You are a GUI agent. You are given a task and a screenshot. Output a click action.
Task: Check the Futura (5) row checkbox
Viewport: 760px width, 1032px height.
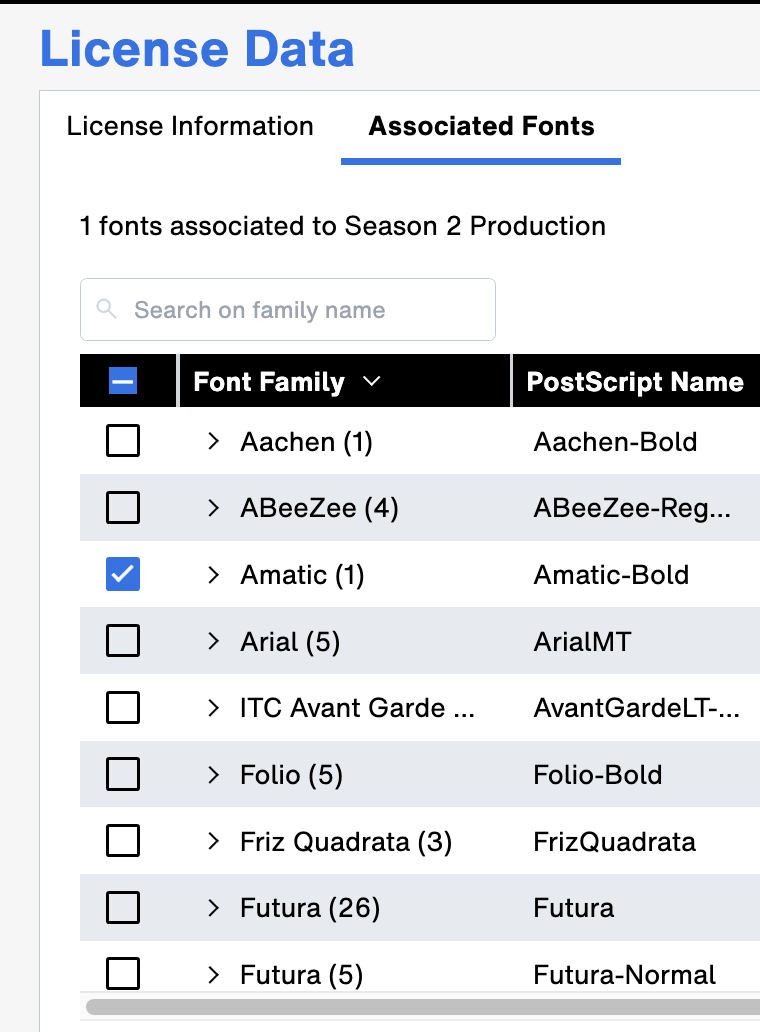[x=123, y=973]
